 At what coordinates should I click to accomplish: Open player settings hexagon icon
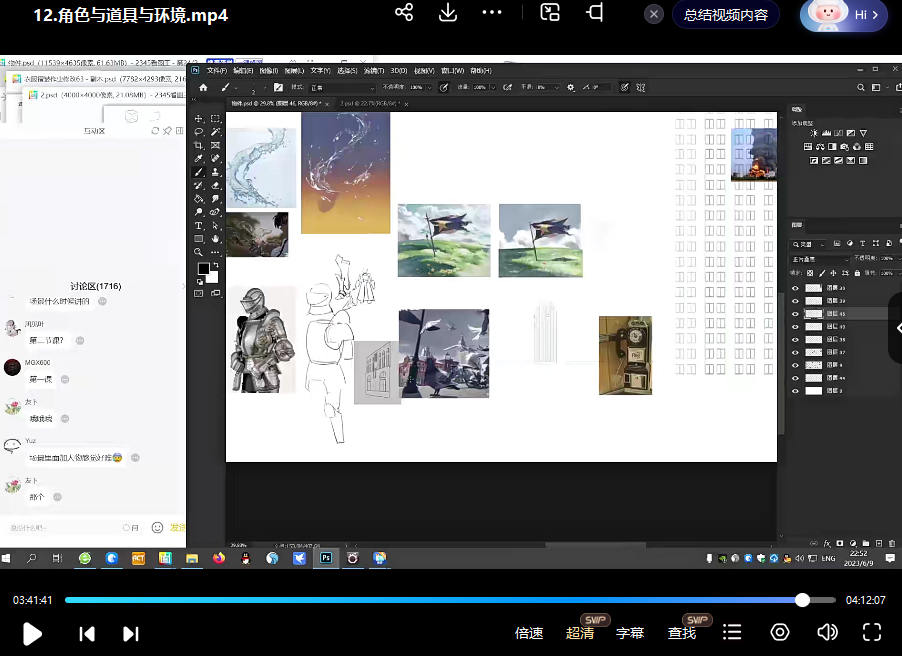pyautogui.click(x=780, y=632)
